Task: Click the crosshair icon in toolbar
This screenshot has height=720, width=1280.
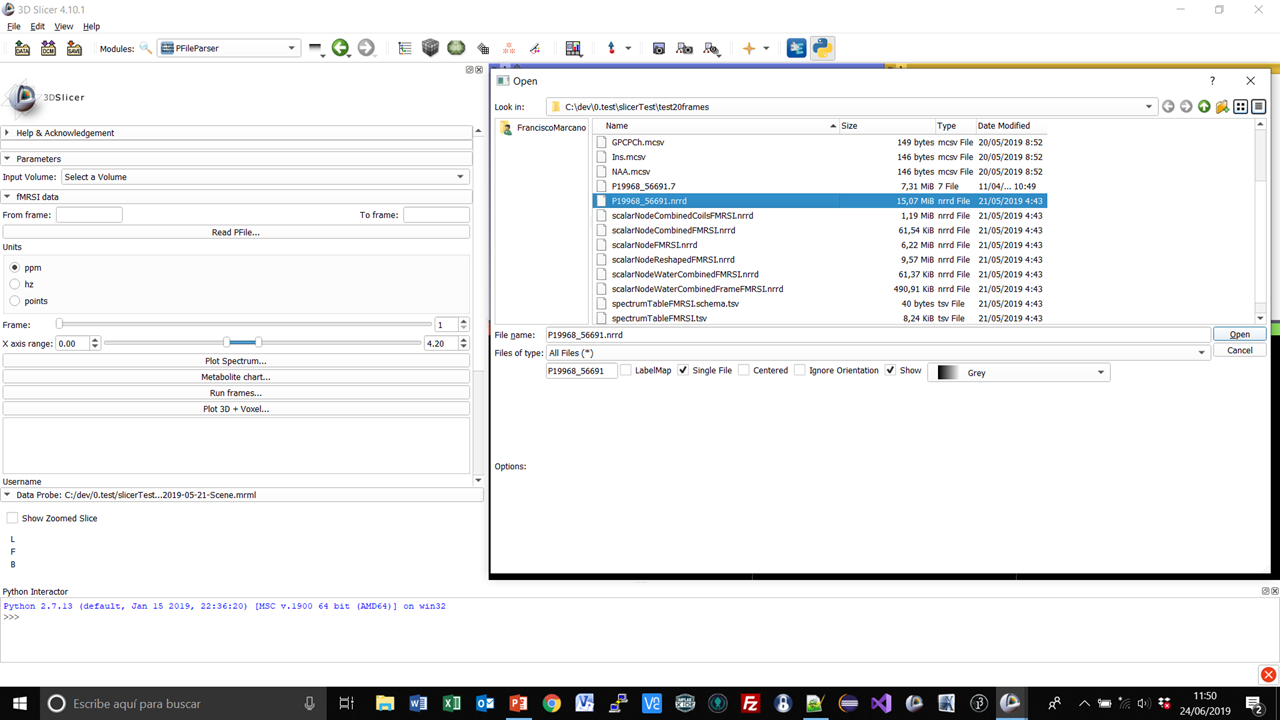Action: (748, 48)
